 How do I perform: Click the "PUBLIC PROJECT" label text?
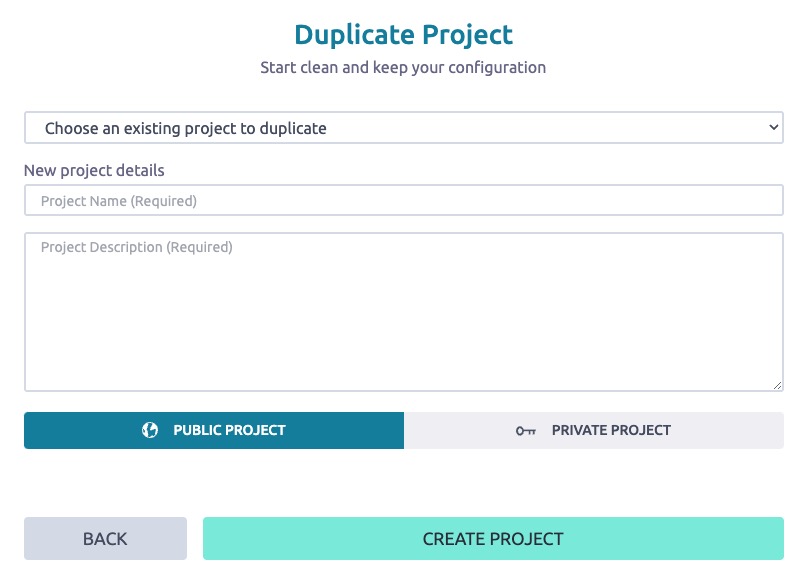[x=229, y=430]
